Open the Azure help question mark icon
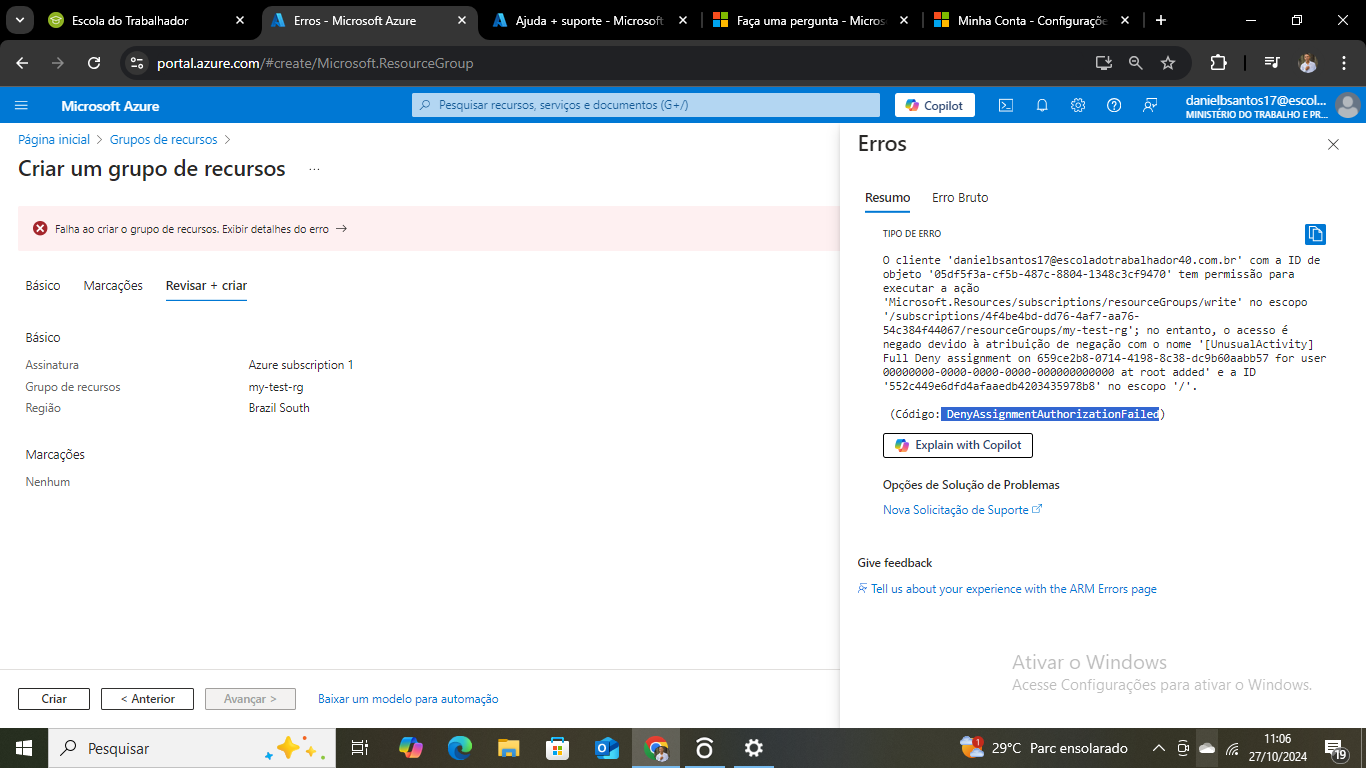Screen dimensions: 1366x768 (x=1114, y=105)
